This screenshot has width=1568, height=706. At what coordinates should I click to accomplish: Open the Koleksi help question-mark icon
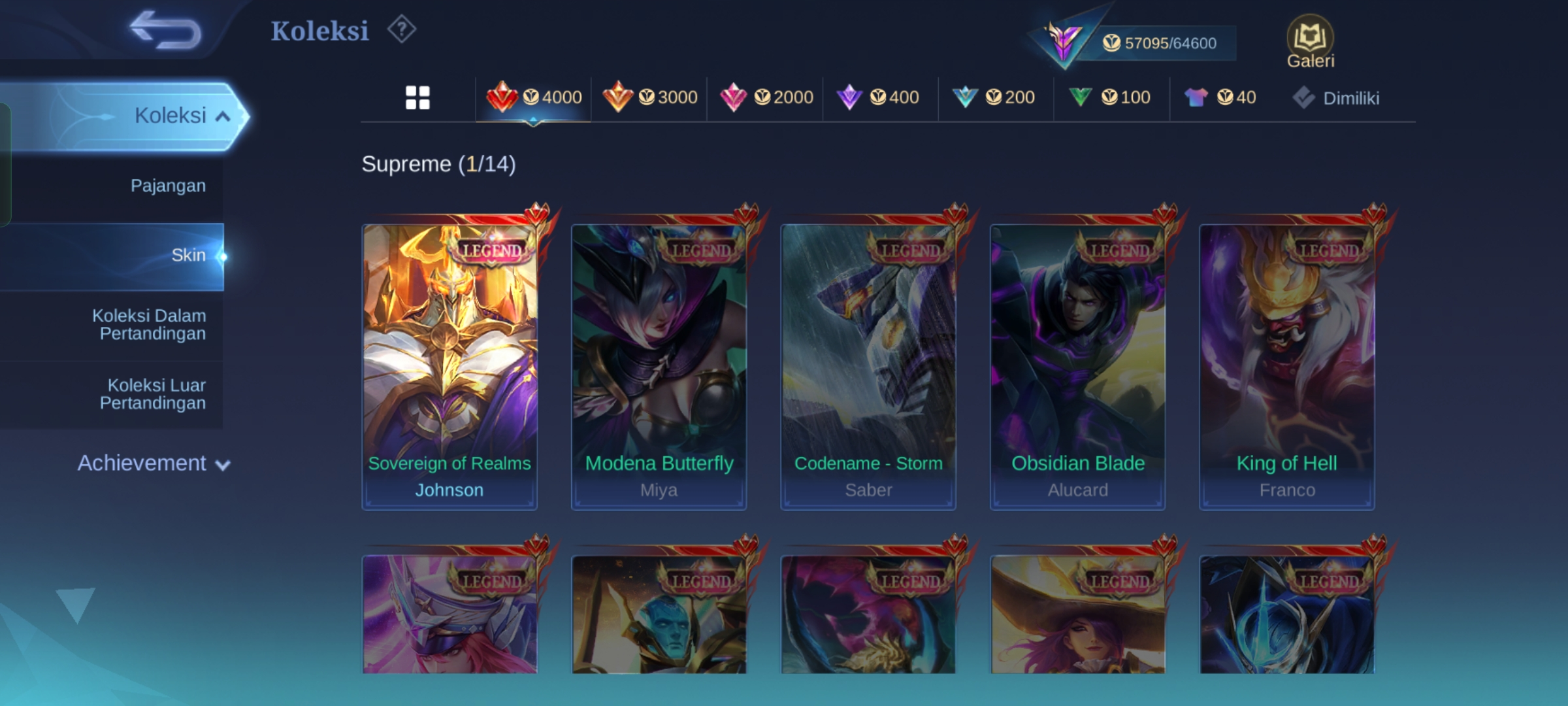(401, 30)
